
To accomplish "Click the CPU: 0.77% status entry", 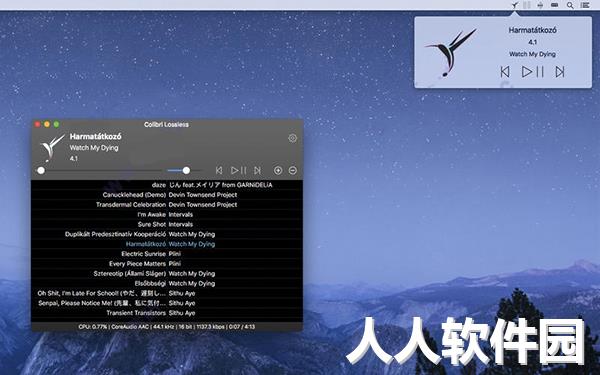I will point(93,327).
